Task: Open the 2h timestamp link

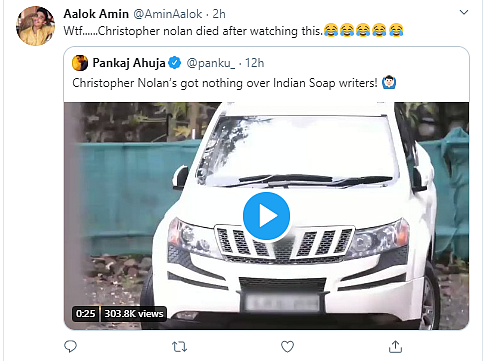Action: (x=219, y=14)
